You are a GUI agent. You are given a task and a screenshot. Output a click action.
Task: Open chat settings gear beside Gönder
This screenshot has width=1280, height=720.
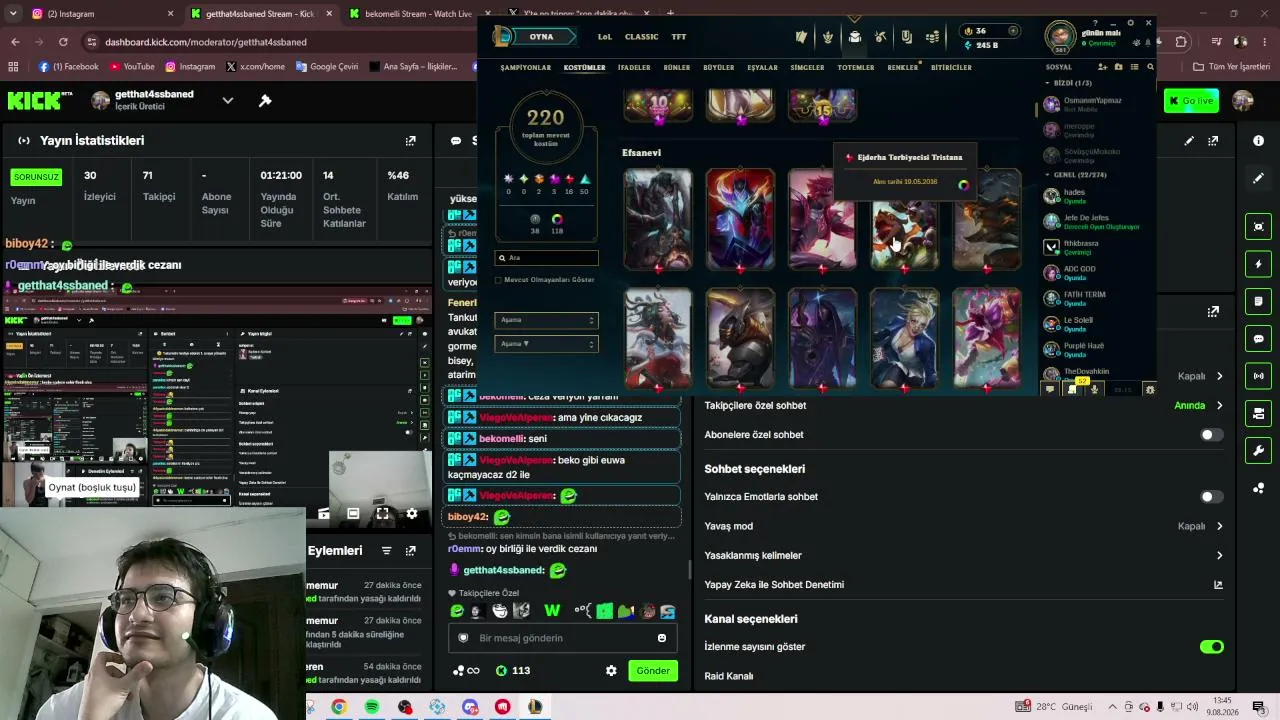pos(611,671)
